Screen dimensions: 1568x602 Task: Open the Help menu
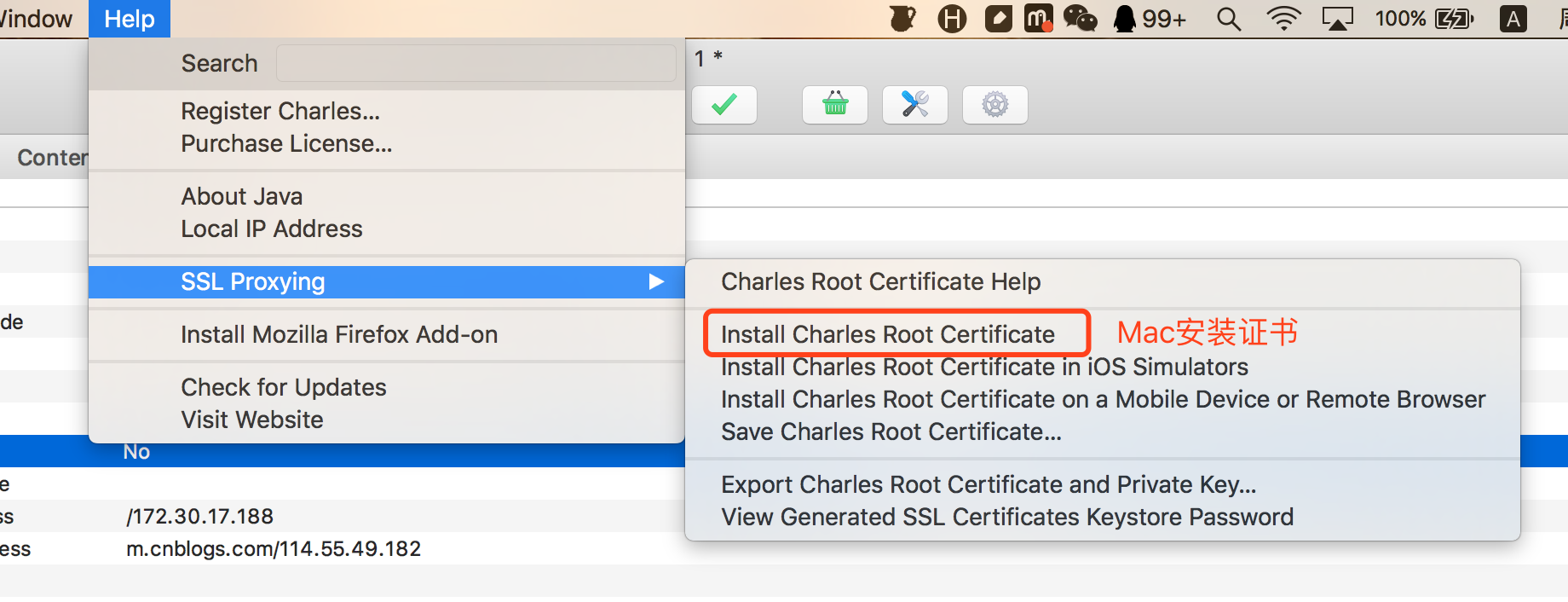tap(130, 19)
